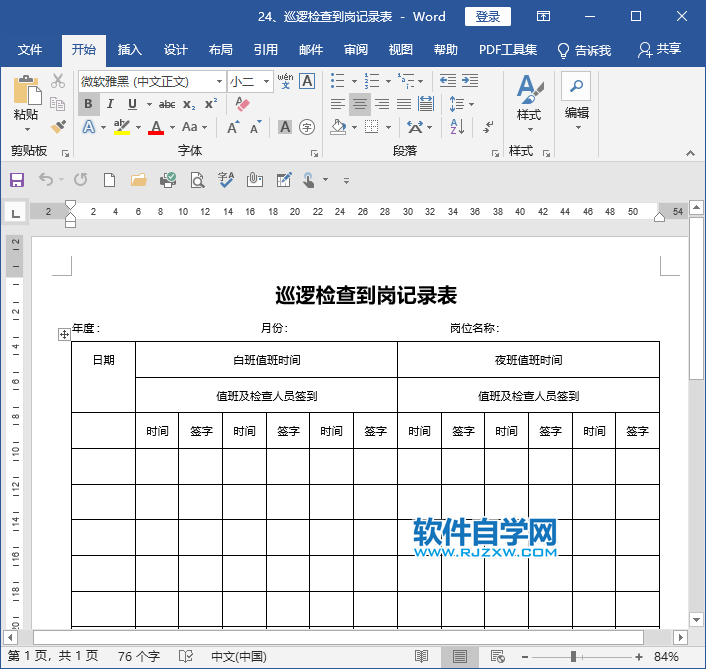
Task: Expand the Editing group menu
Action: click(577, 103)
